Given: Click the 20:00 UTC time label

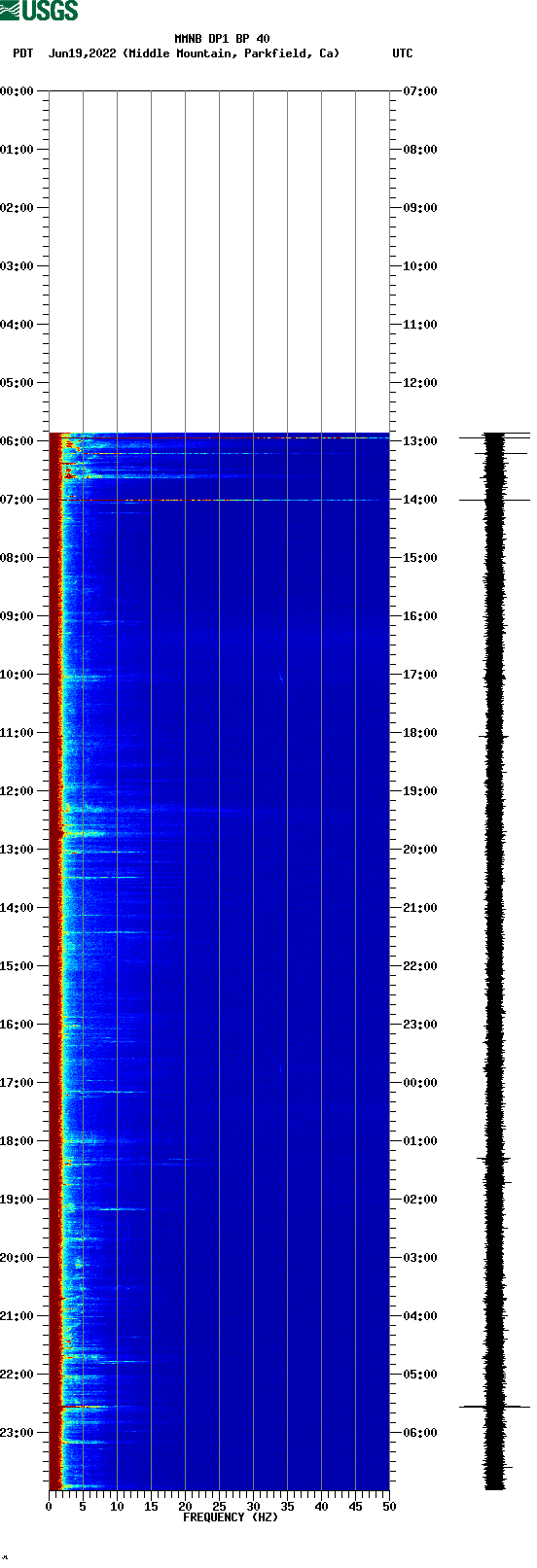Looking at the screenshot, I should tap(420, 850).
